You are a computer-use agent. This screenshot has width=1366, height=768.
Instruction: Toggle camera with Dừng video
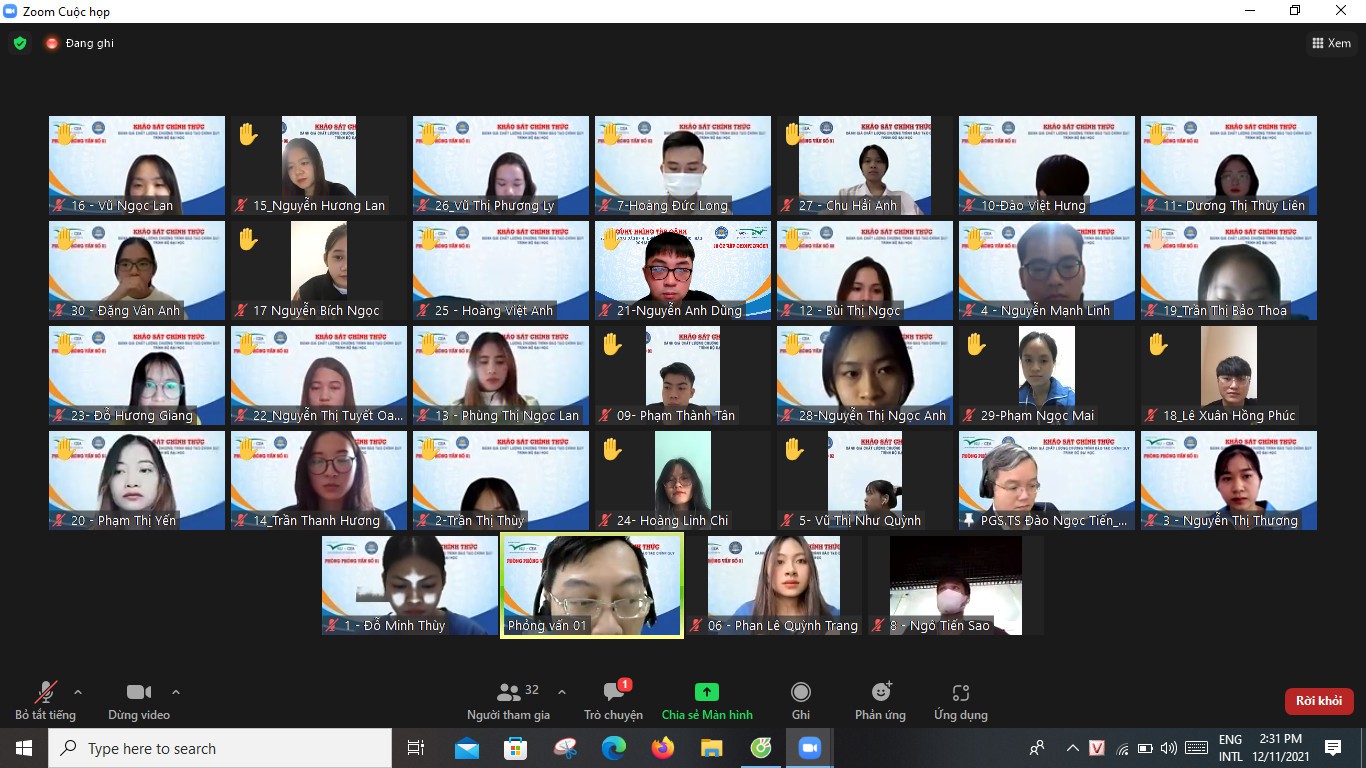pyautogui.click(x=138, y=692)
